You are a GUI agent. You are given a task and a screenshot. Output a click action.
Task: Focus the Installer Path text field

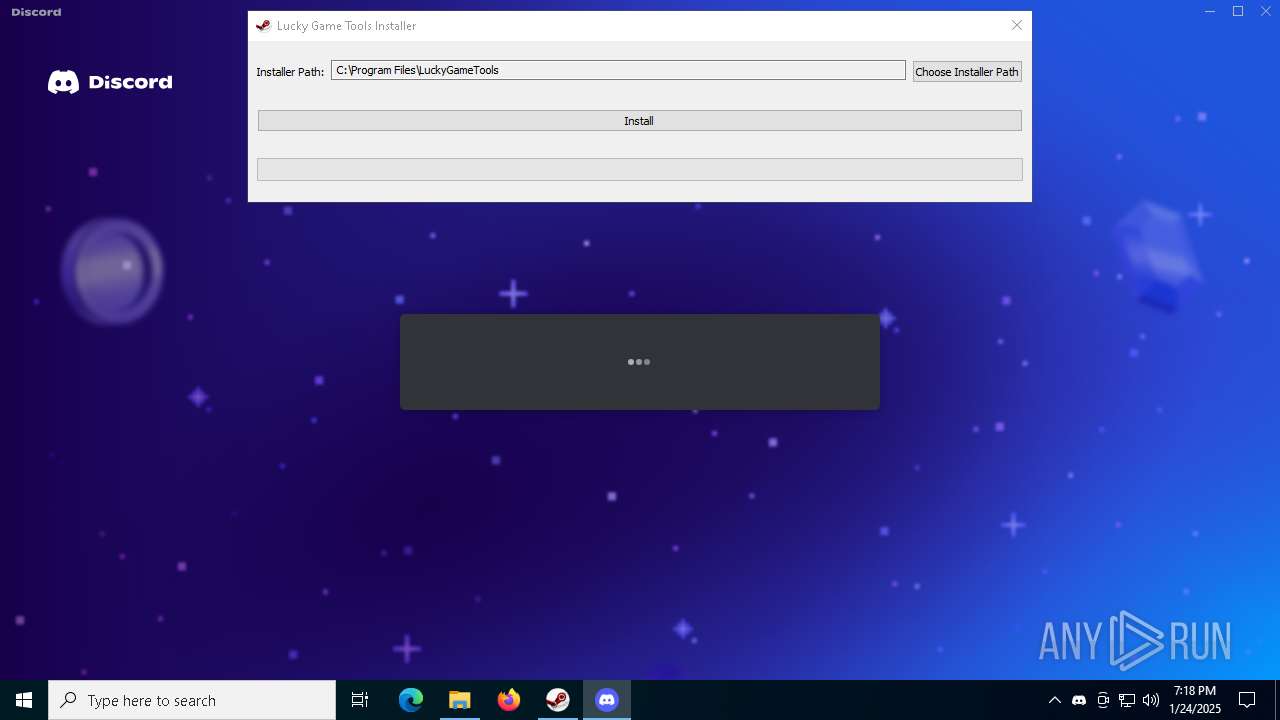(x=618, y=70)
